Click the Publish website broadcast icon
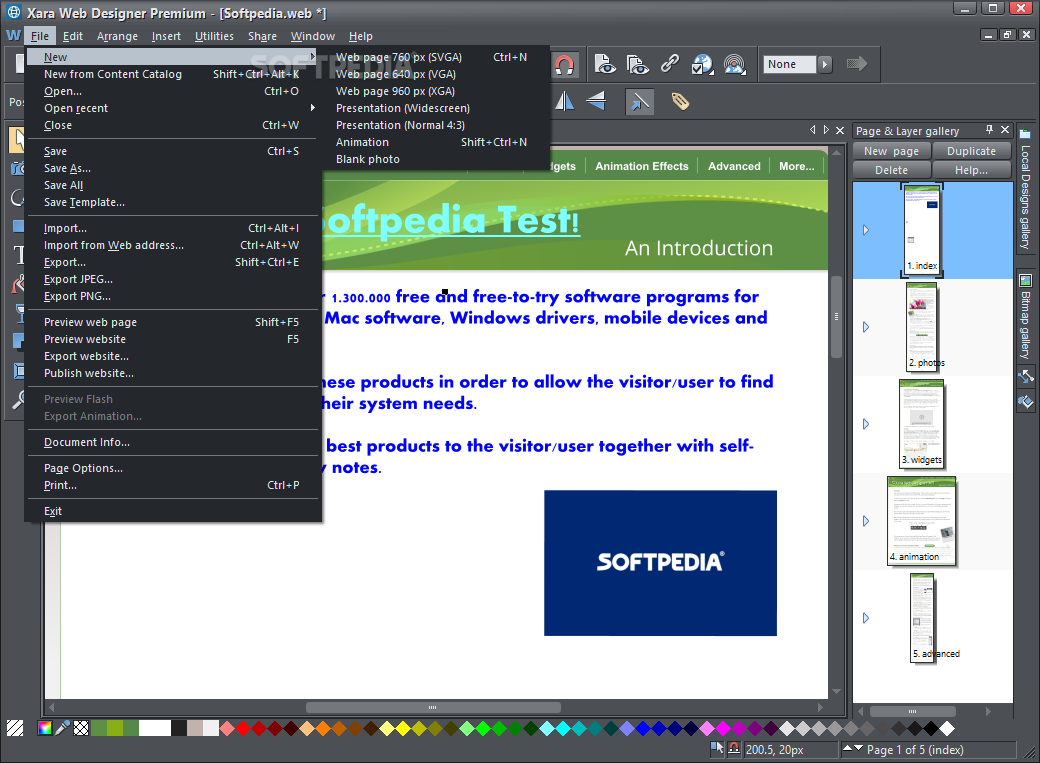The width and height of the screenshot is (1040, 763). (x=734, y=64)
